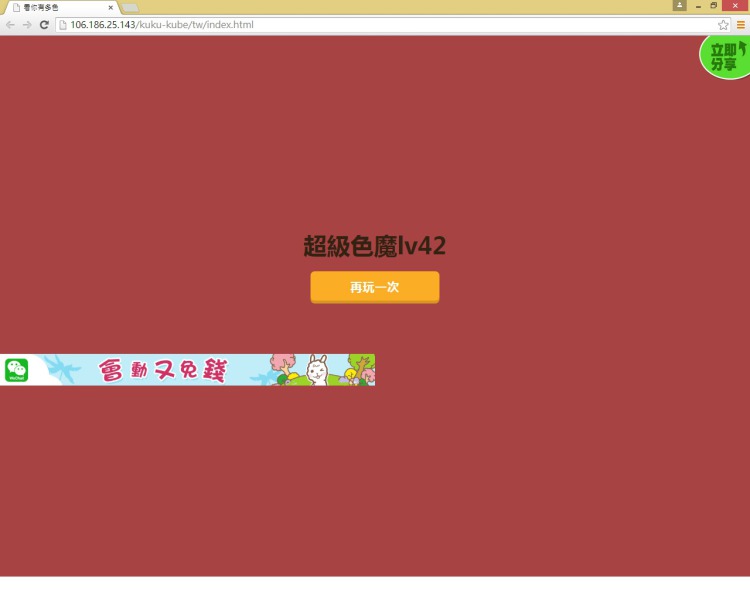Minimize the browser window
750x600 pixels.
[698, 6]
